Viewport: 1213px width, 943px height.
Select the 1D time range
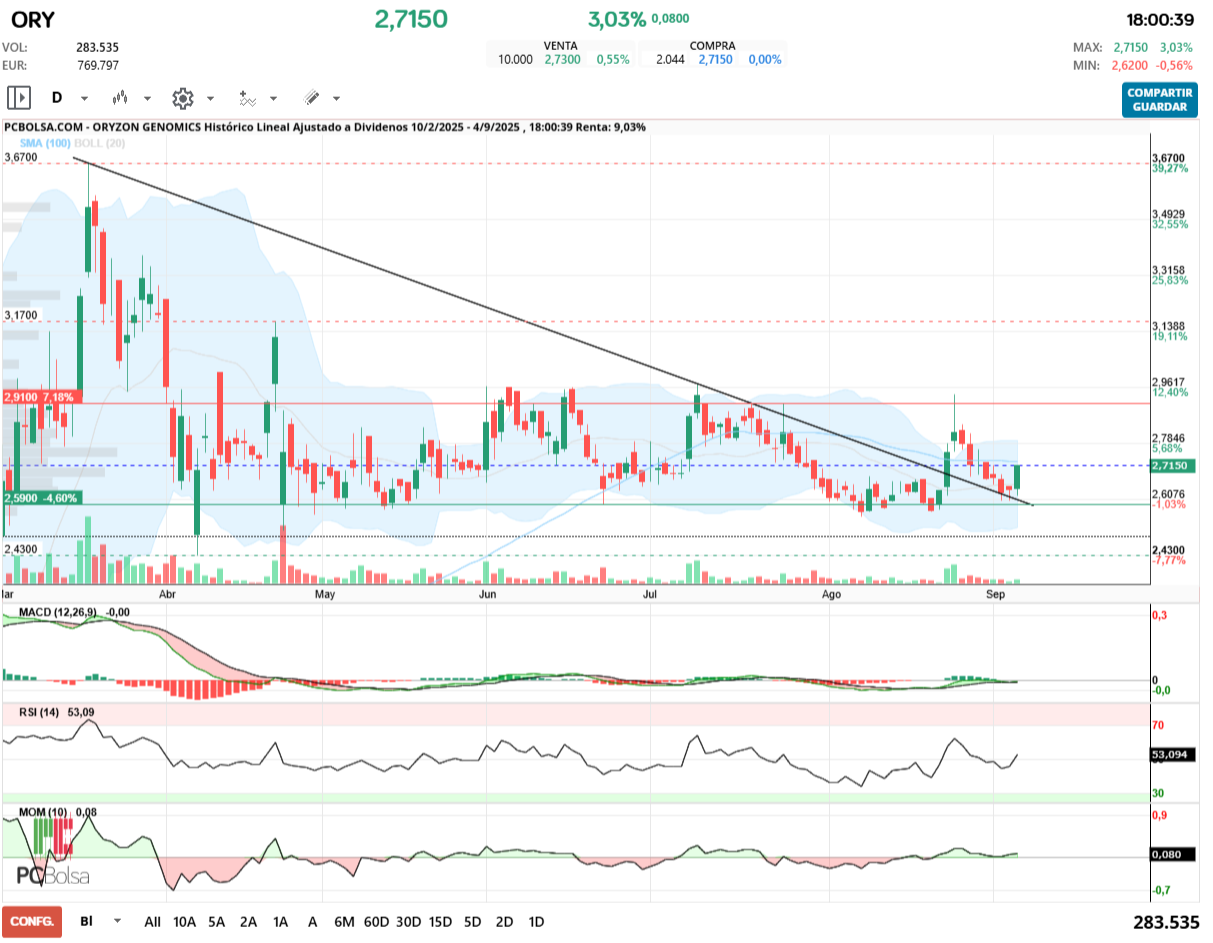536,921
